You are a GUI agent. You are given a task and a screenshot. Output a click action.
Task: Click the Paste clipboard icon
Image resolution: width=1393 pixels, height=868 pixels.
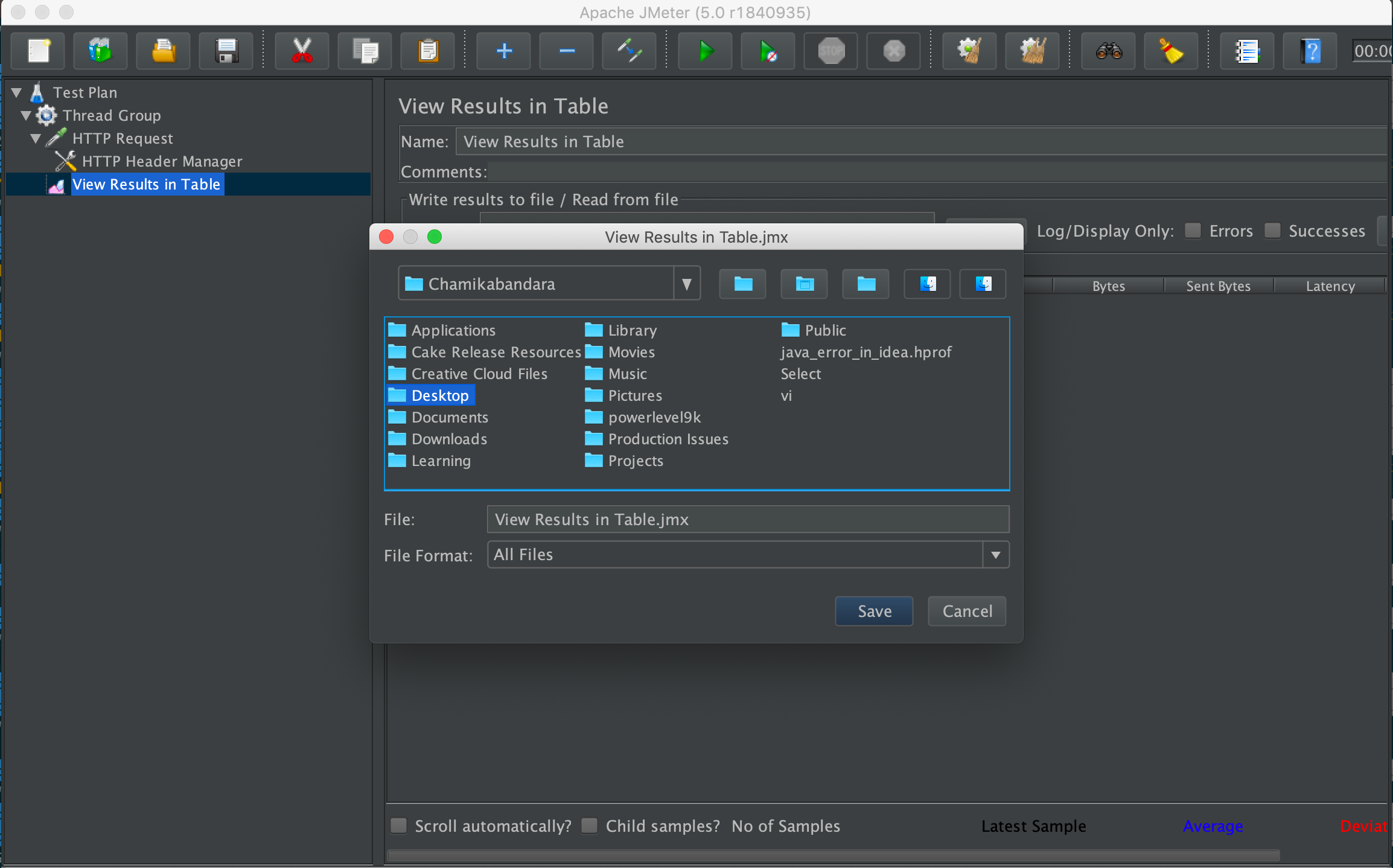click(428, 51)
